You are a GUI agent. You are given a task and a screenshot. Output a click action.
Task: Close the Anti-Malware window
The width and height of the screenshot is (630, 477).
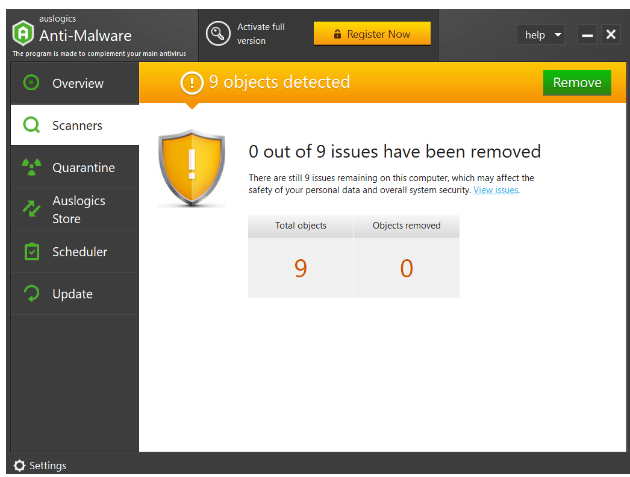tap(611, 35)
